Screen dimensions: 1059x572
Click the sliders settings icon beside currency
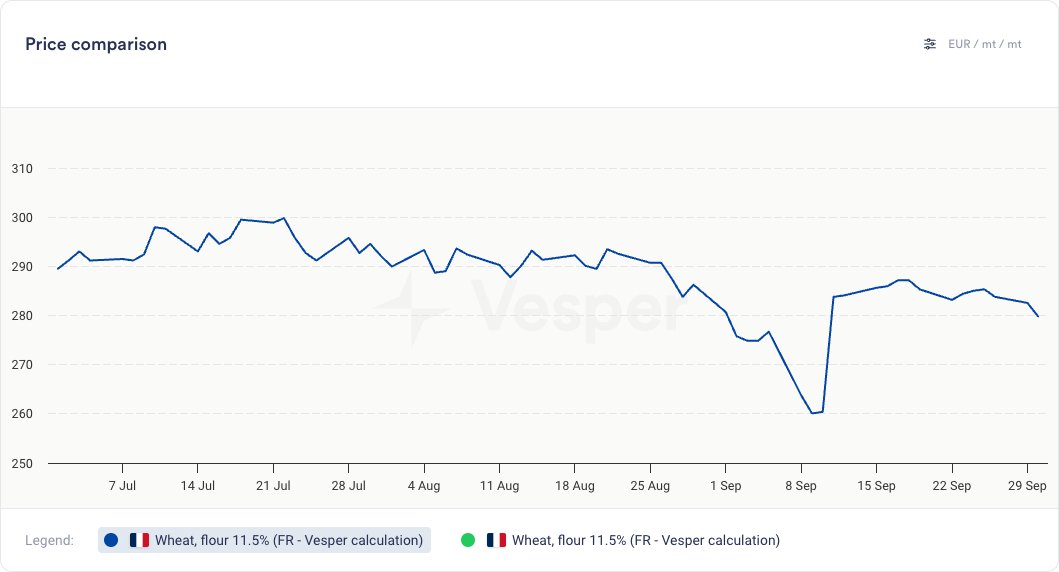930,44
